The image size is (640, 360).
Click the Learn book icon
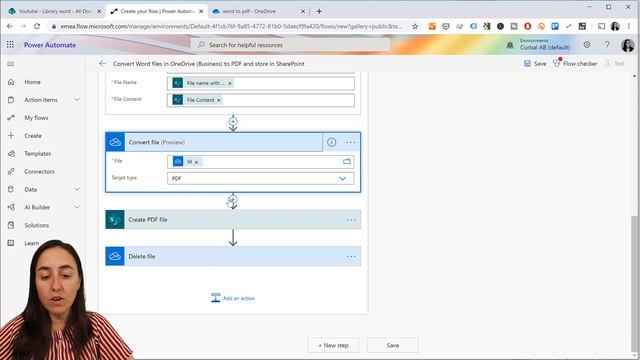click(11, 243)
